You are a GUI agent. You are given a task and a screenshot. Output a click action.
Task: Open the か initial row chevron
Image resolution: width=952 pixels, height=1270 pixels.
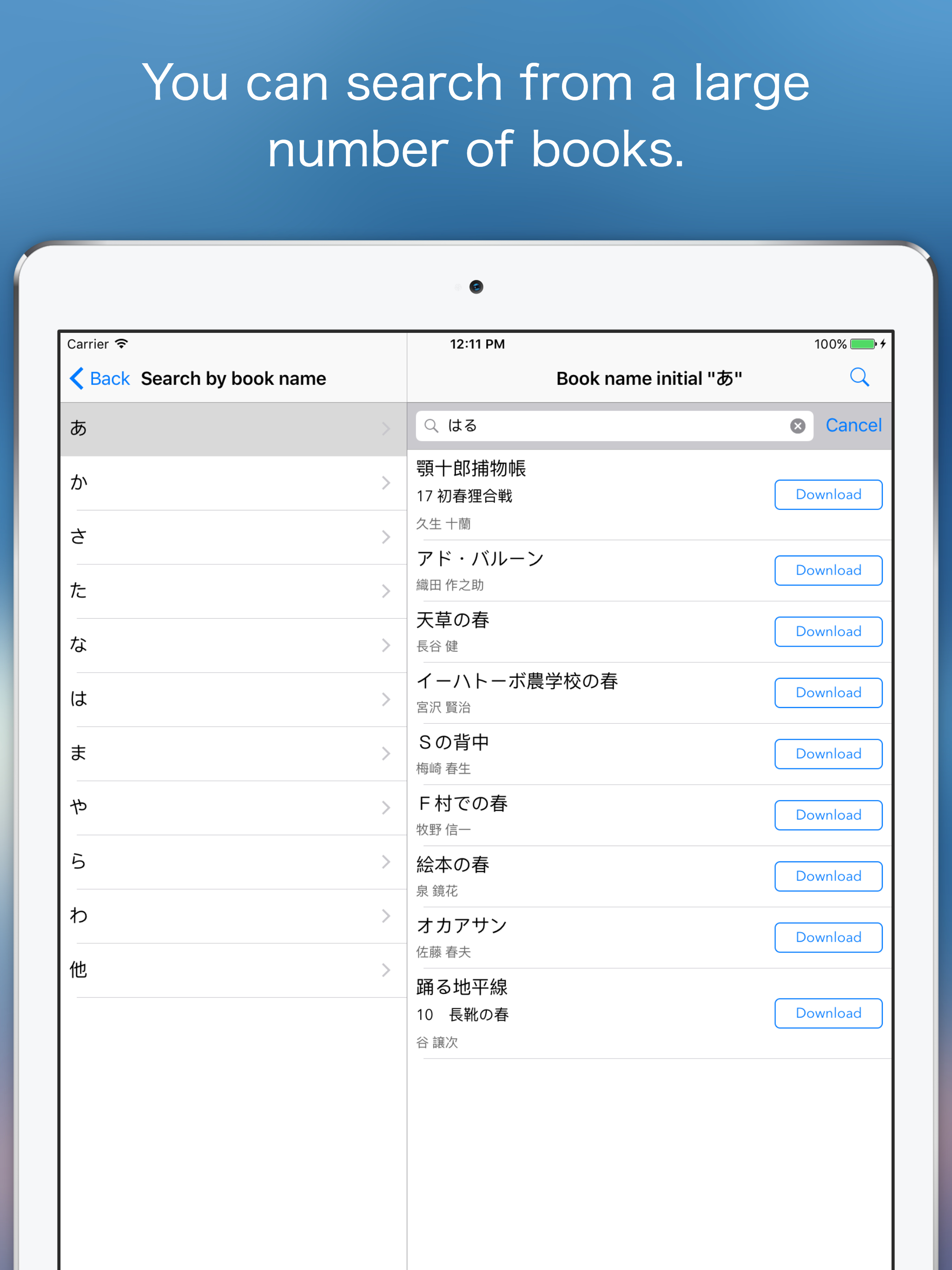(x=386, y=483)
